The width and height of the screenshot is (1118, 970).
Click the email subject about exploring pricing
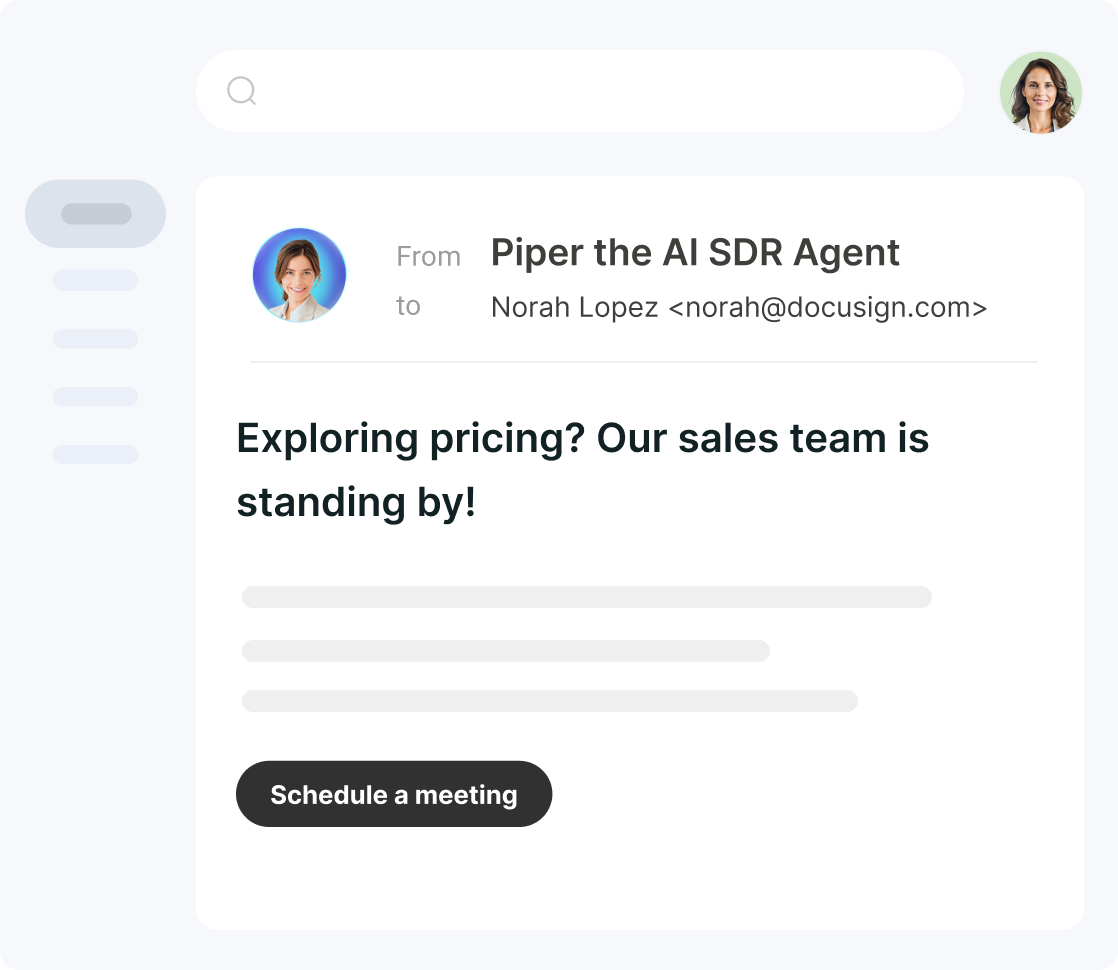pyautogui.click(x=583, y=469)
